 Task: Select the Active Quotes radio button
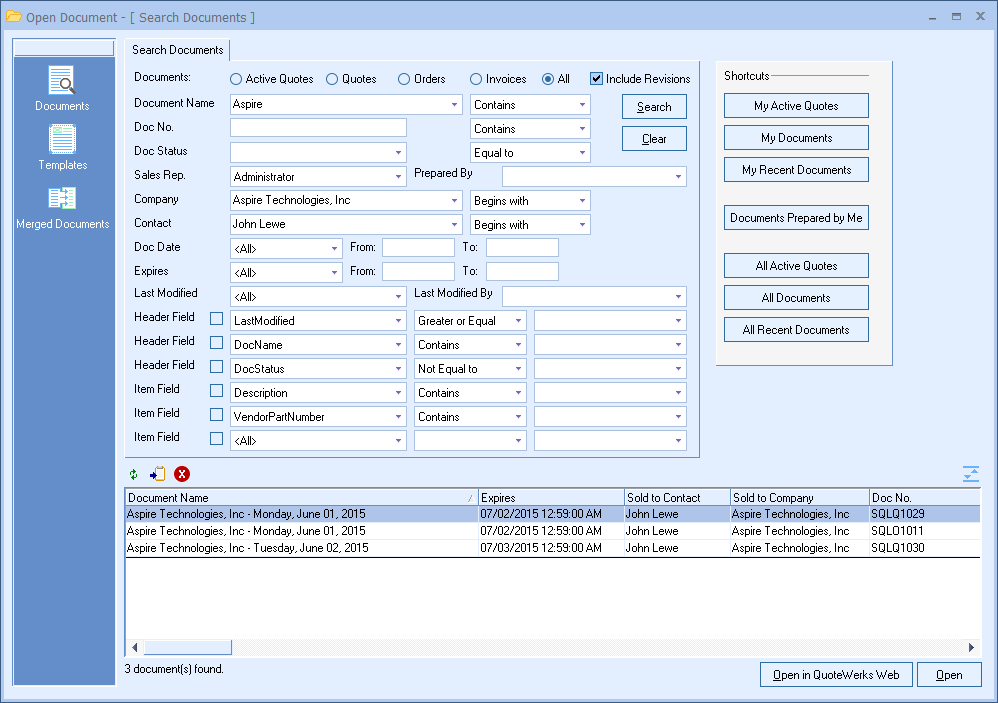point(236,79)
